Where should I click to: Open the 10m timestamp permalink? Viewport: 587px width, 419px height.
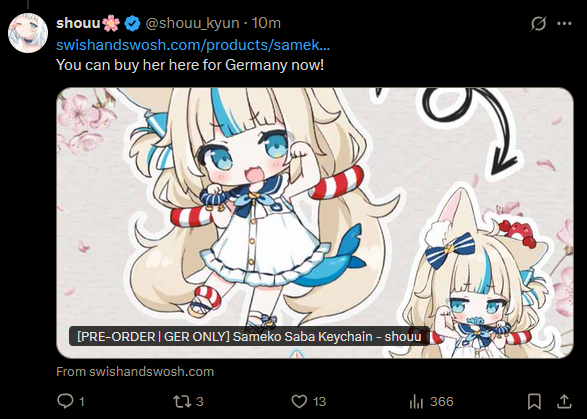[x=266, y=23]
